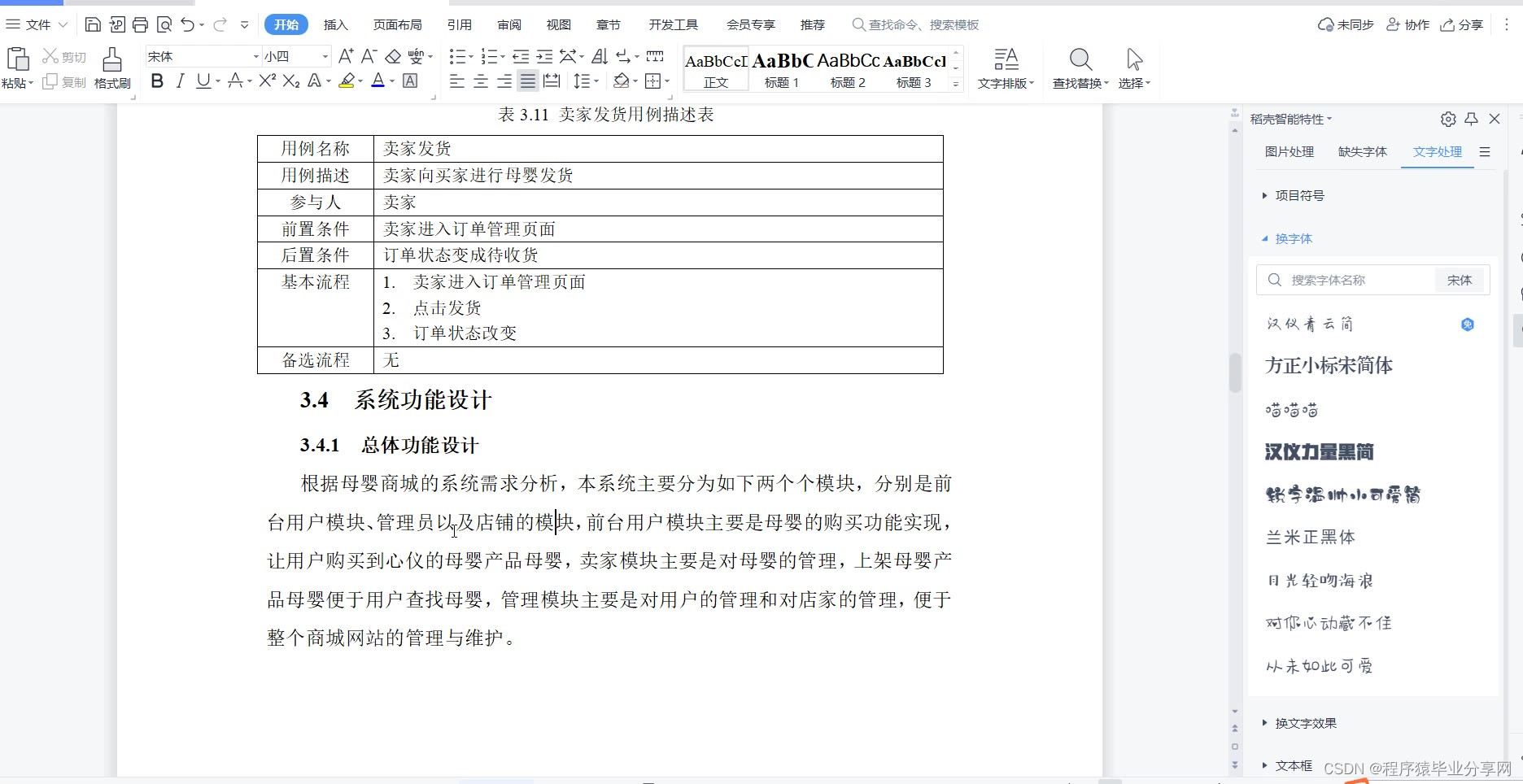The image size is (1523, 784).
Task: Undo the last action
Action: click(x=187, y=24)
